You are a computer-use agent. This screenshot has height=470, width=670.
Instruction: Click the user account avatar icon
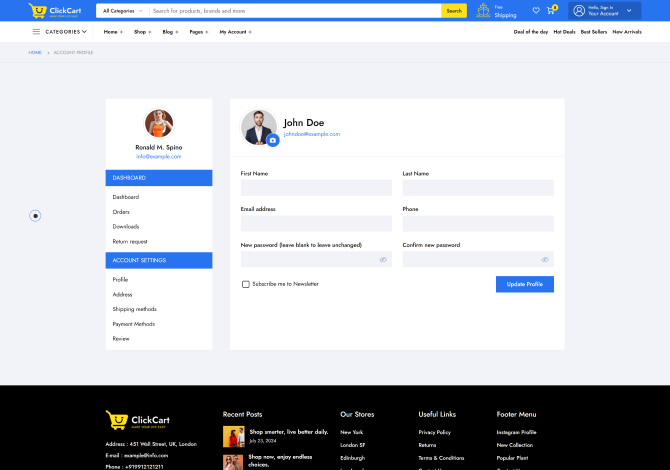(x=579, y=11)
